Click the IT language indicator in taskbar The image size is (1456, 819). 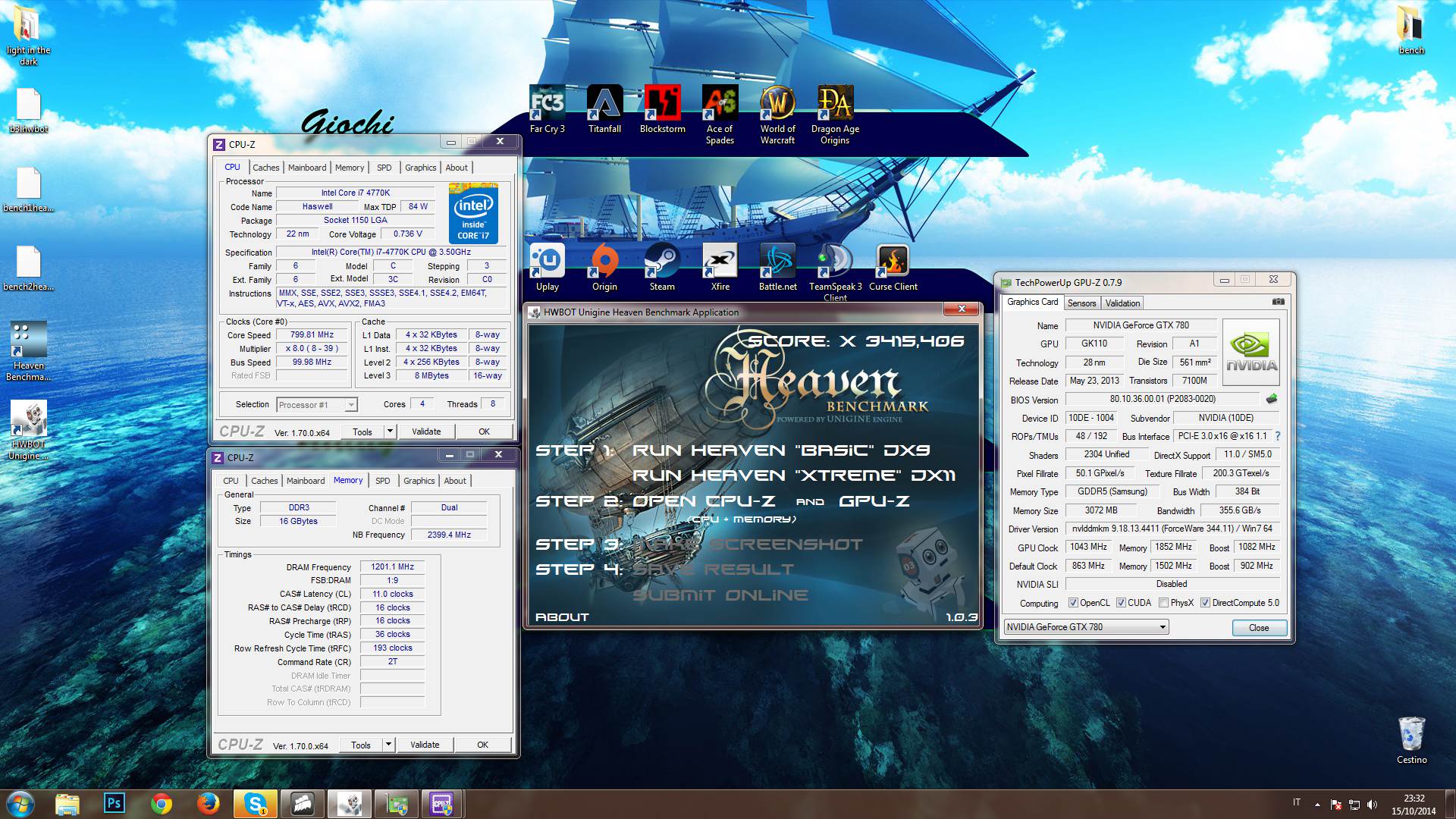coord(1297,802)
